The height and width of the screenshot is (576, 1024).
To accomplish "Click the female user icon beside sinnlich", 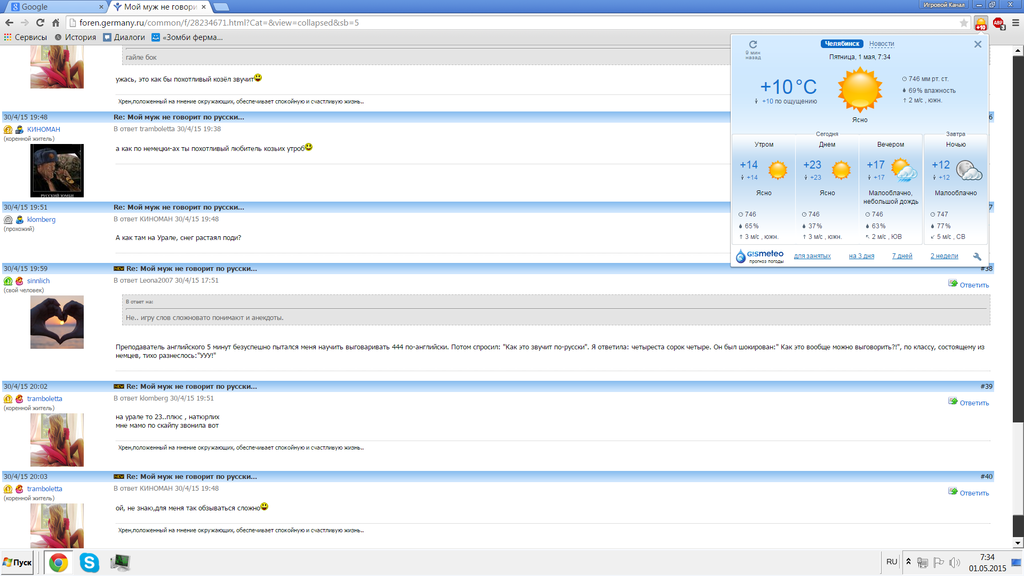I will coord(20,281).
